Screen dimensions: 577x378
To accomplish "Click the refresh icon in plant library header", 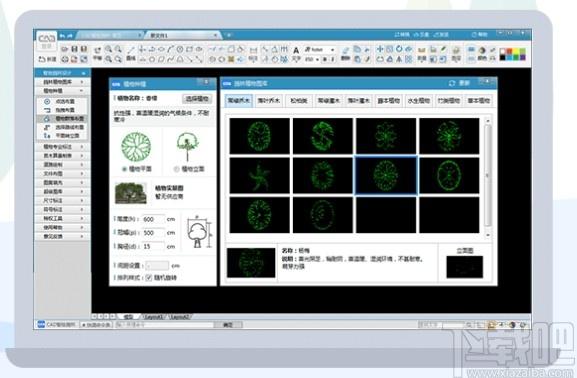I will [x=452, y=84].
